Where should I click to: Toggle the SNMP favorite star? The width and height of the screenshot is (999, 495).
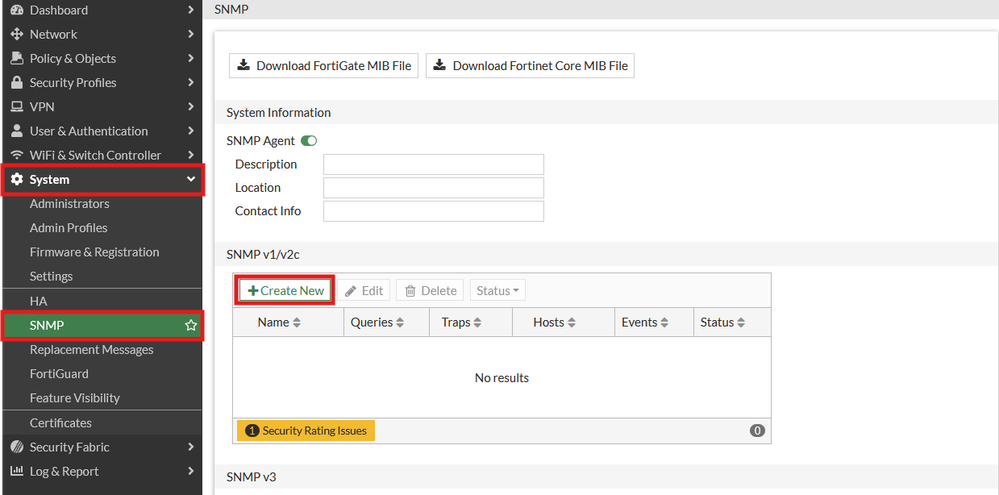[x=191, y=325]
